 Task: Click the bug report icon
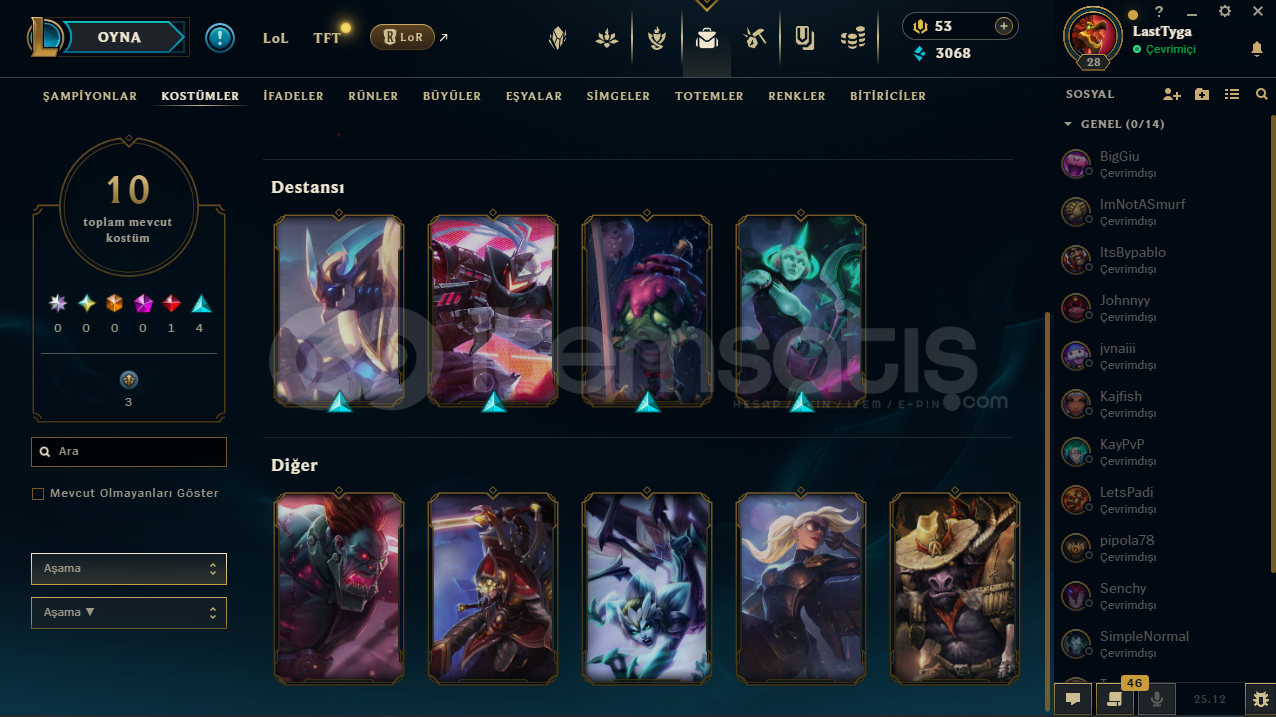coord(1260,699)
